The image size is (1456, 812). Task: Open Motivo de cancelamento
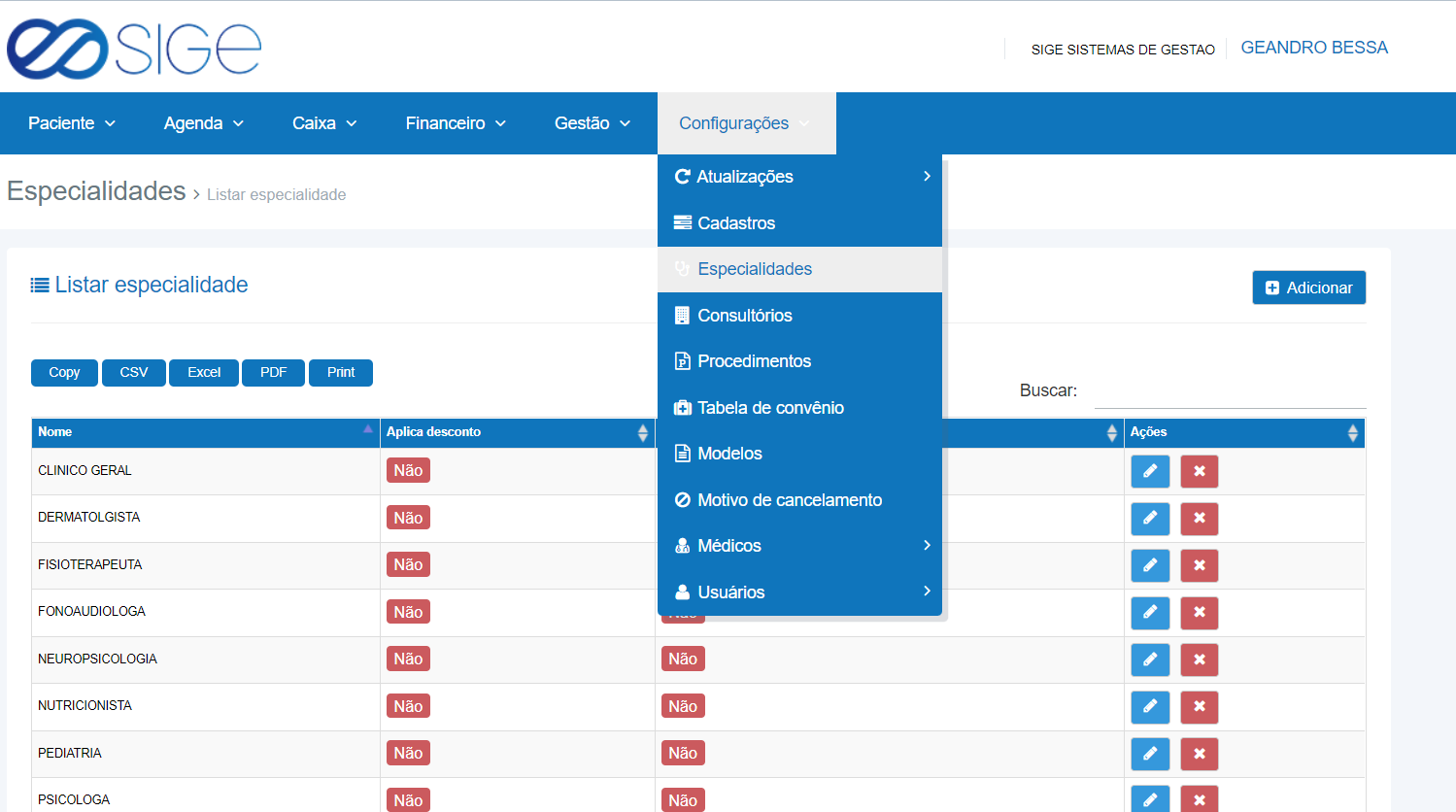[799, 500]
